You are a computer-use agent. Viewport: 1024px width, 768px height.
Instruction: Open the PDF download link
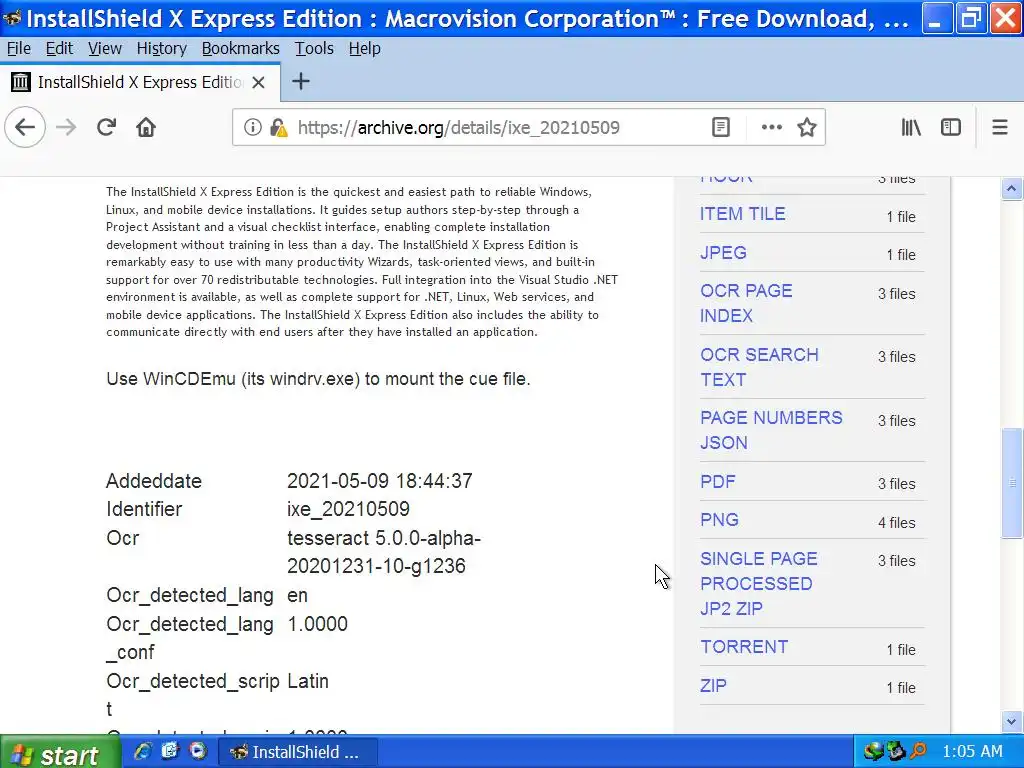tap(718, 482)
